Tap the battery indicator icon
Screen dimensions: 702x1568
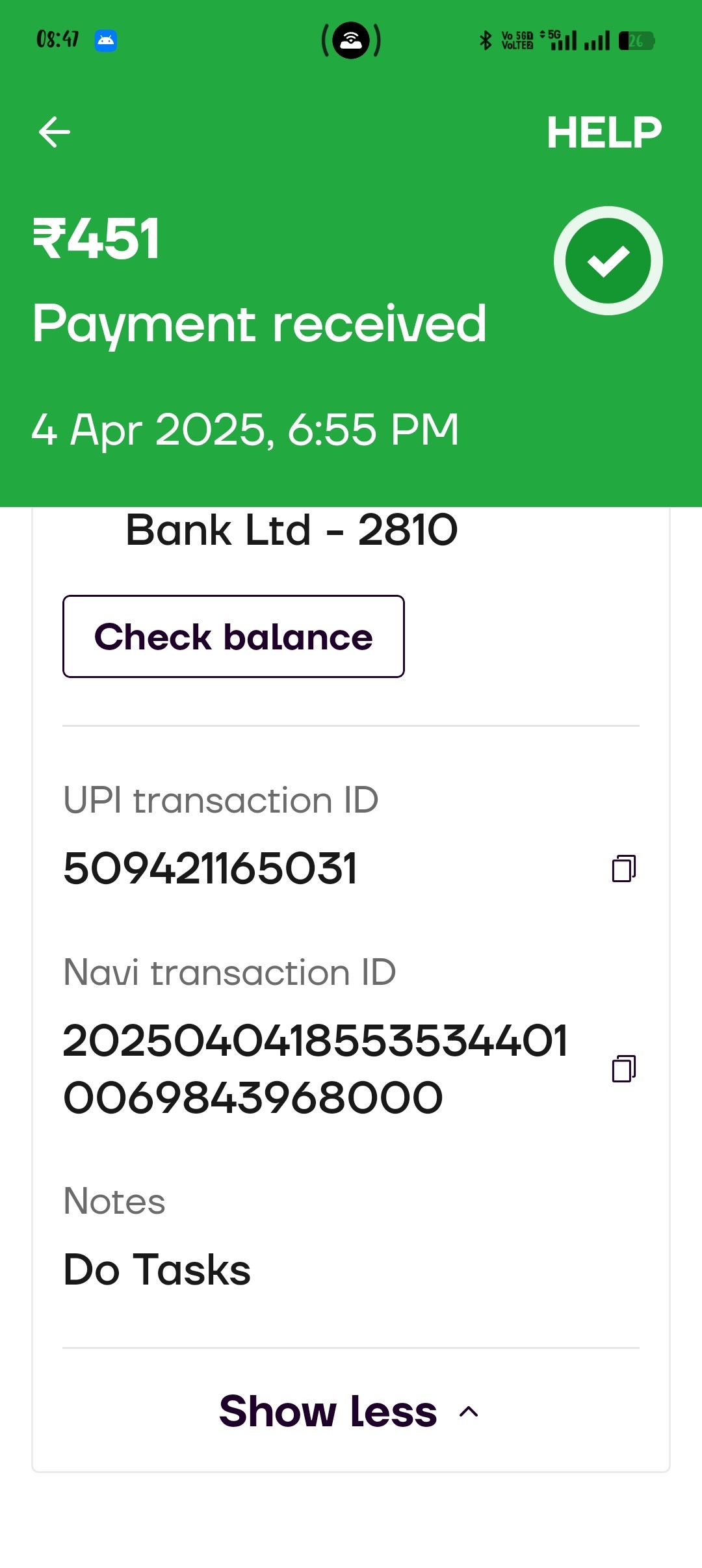click(x=636, y=41)
